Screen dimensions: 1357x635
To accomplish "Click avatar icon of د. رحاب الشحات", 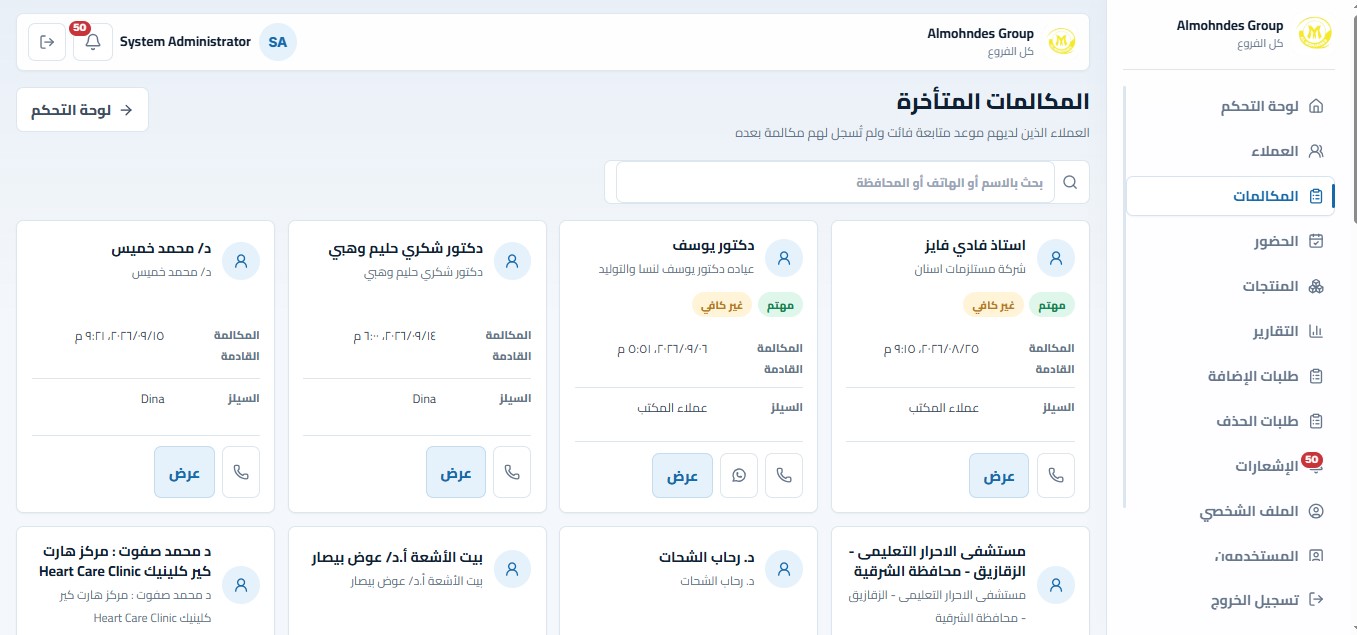I will [x=784, y=568].
